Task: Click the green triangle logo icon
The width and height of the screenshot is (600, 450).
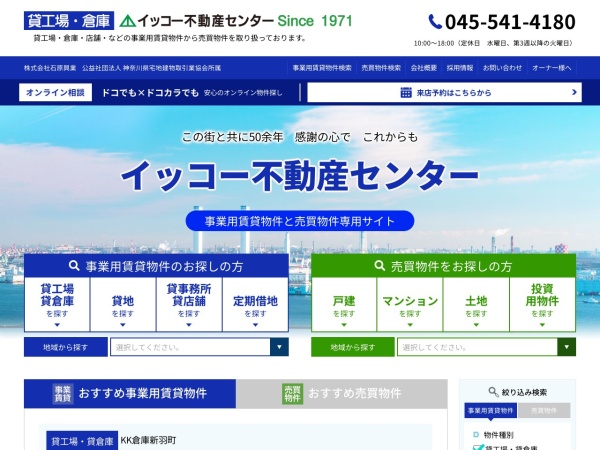Action: pos(127,21)
